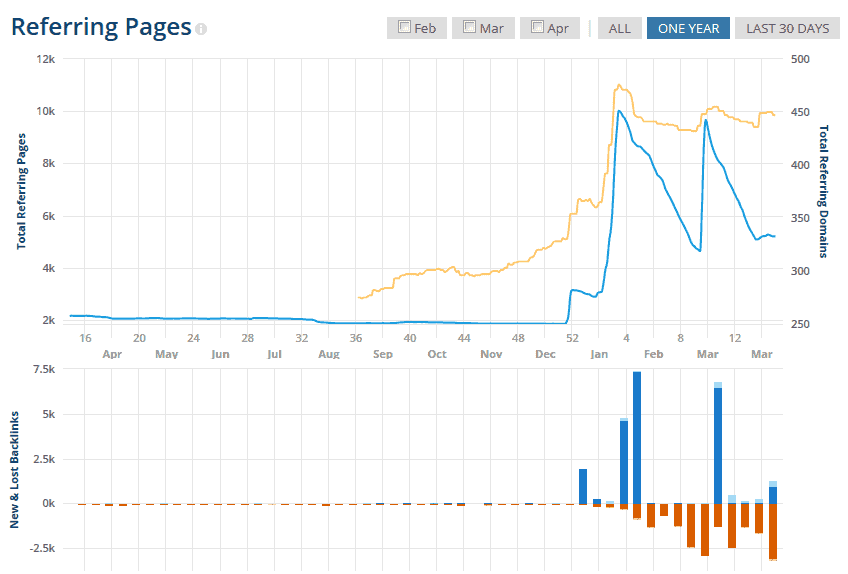Tick the Mar checkbox

[x=471, y=28]
